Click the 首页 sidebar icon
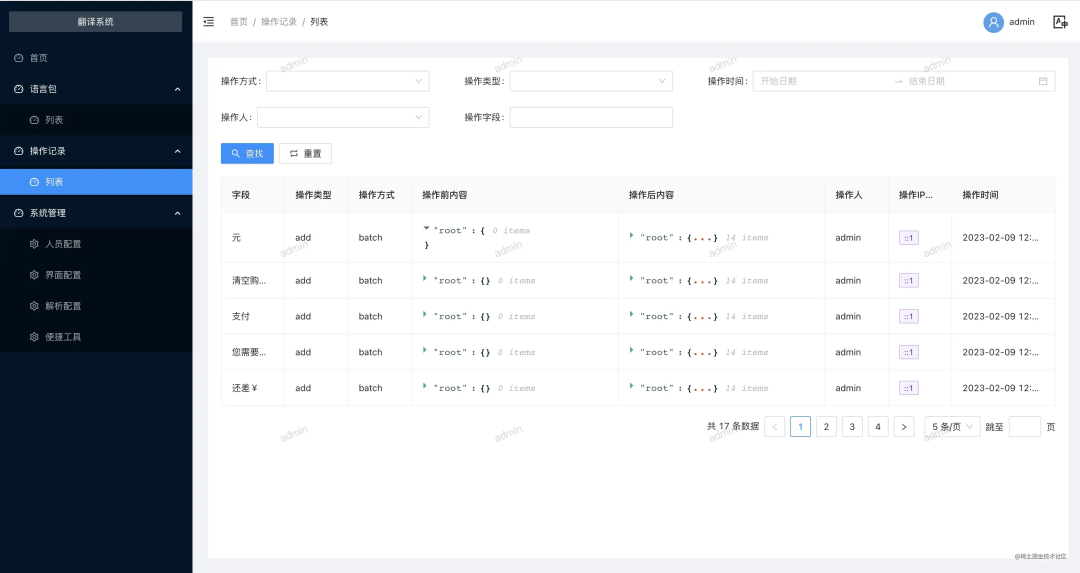 pyautogui.click(x=19, y=58)
